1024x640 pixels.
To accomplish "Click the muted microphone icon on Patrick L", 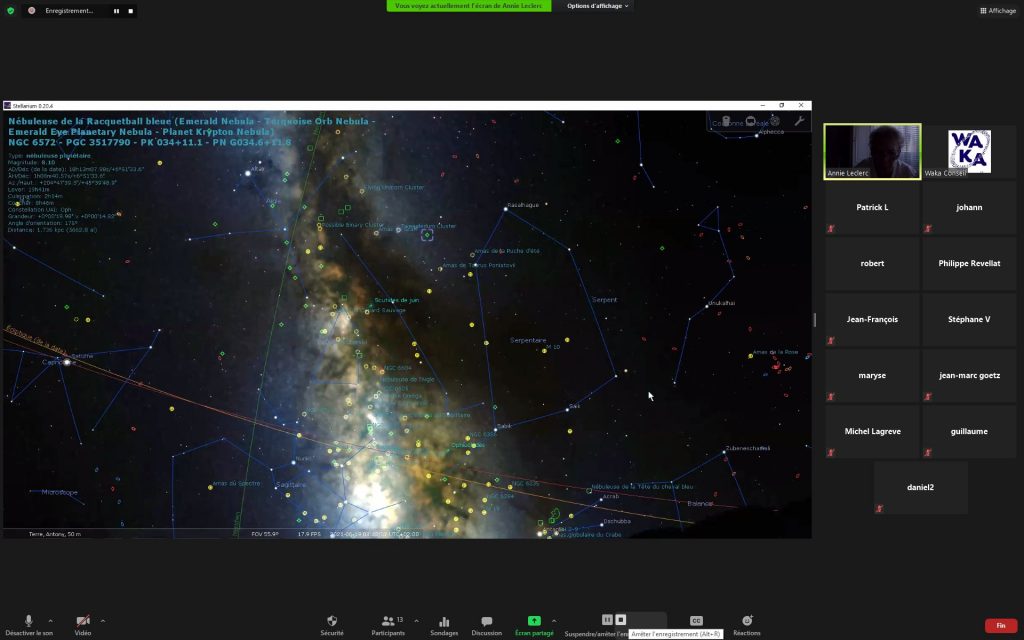I will [831, 229].
